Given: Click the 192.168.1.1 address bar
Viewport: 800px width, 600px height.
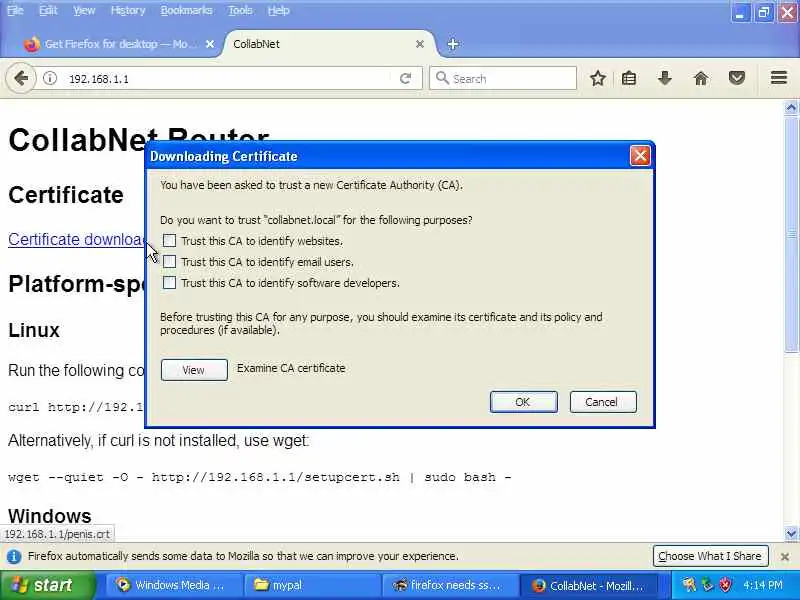Looking at the screenshot, I should pos(230,79).
